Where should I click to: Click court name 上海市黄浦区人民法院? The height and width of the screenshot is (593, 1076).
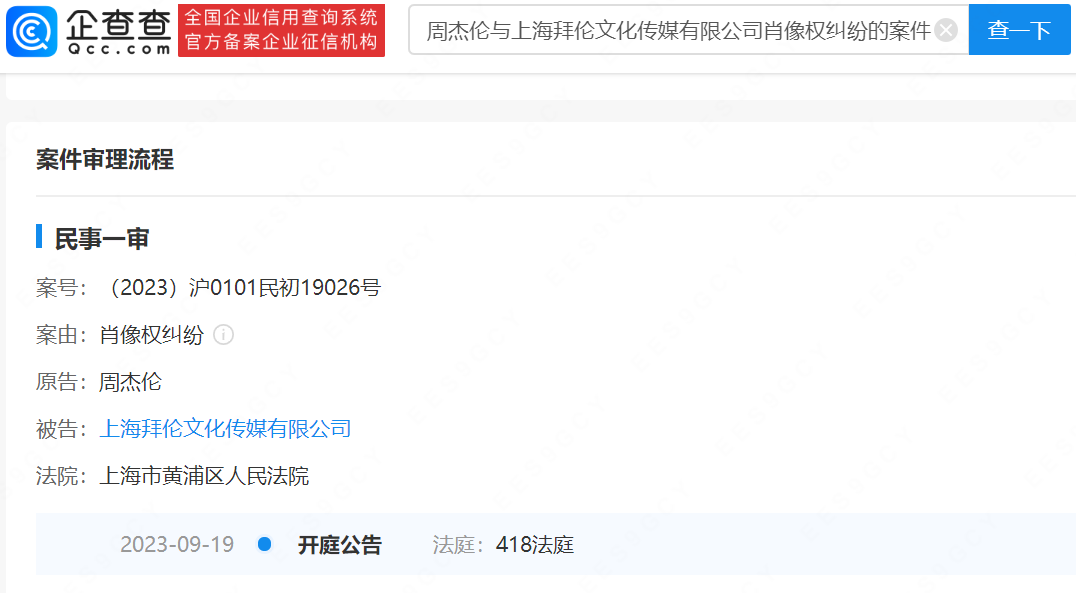(204, 476)
